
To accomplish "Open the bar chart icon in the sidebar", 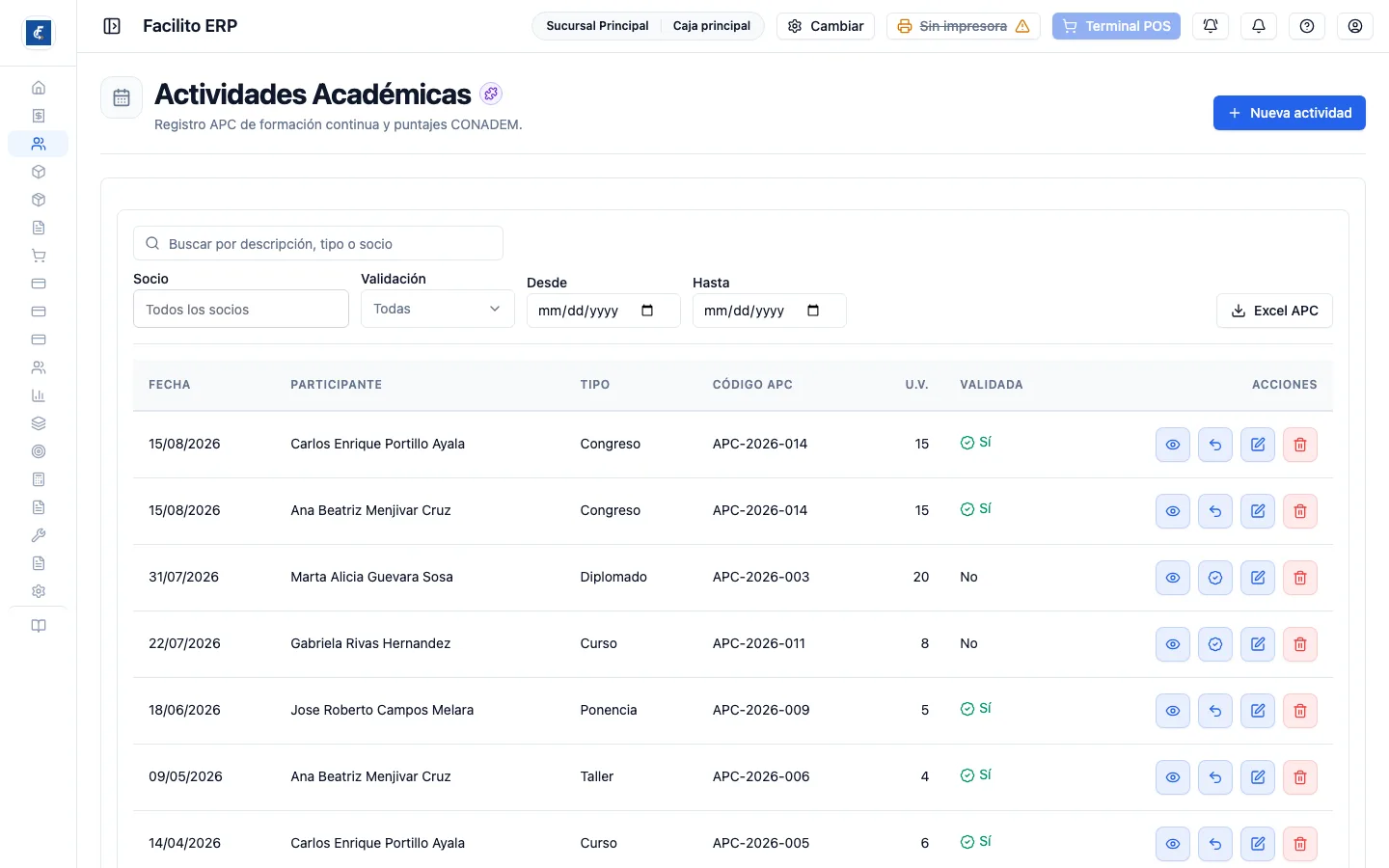I will [39, 395].
